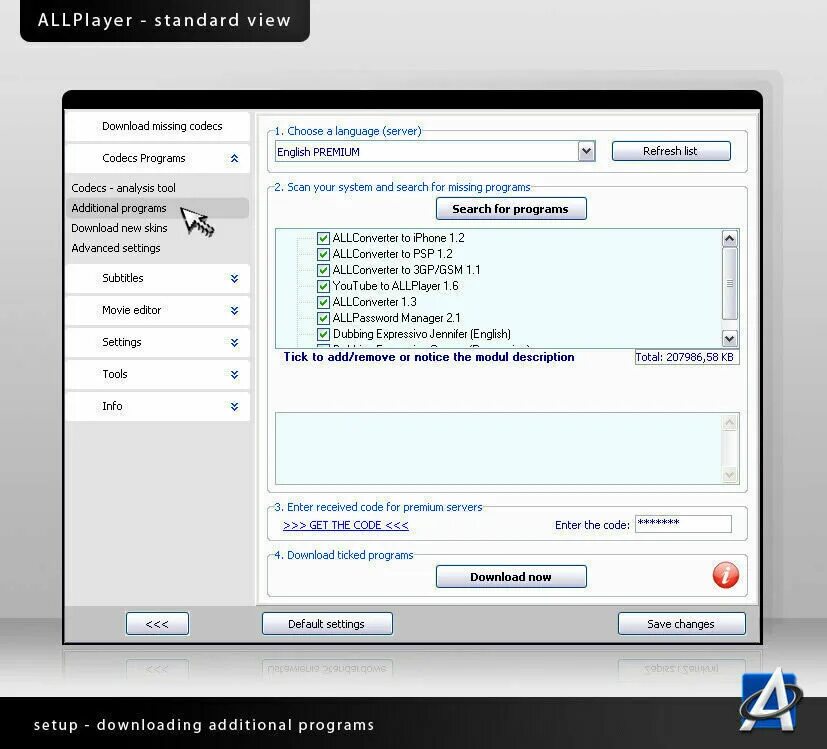Image resolution: width=827 pixels, height=749 pixels.
Task: Click Search for programs button
Action: (x=511, y=209)
